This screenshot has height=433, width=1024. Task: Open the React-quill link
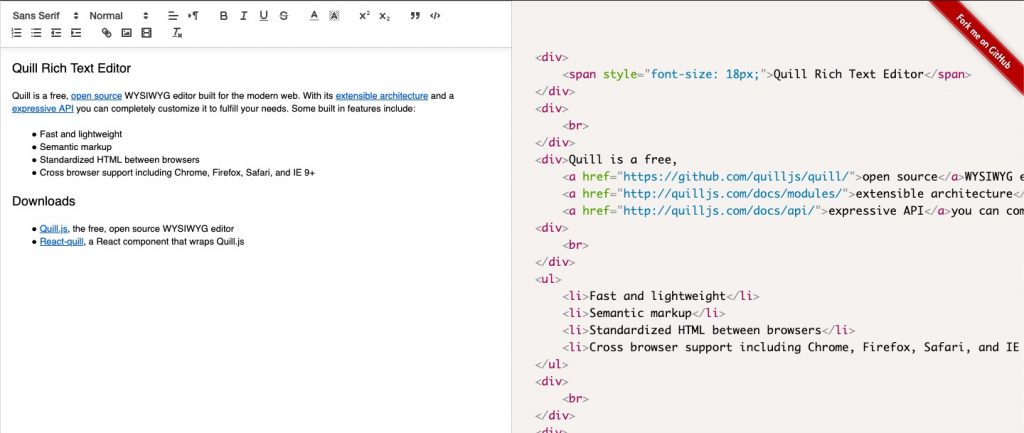(61, 242)
